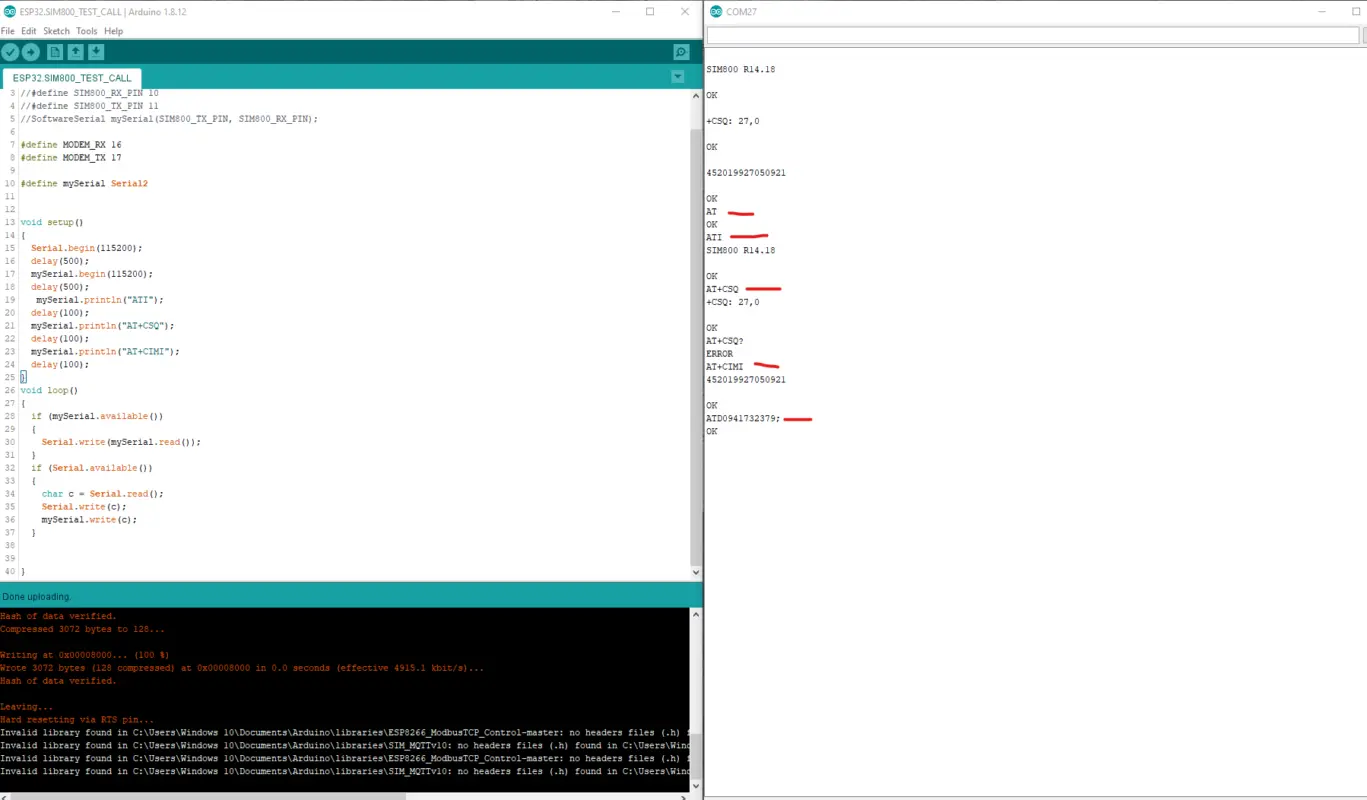Click the 'ATD0941732379;' line in COM27 output
The height and width of the screenshot is (800, 1367).
(743, 419)
